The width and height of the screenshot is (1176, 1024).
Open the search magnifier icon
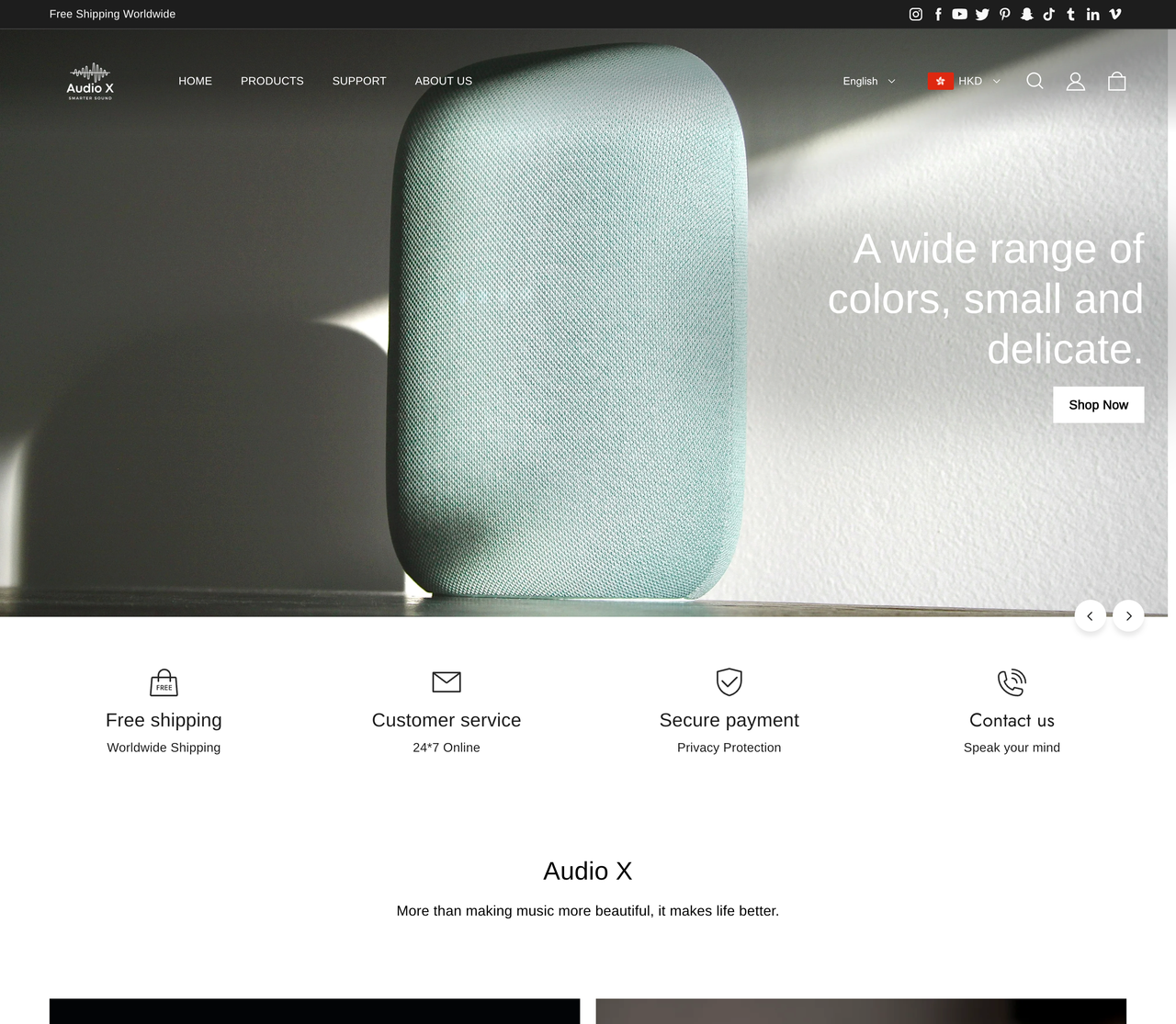[1035, 81]
